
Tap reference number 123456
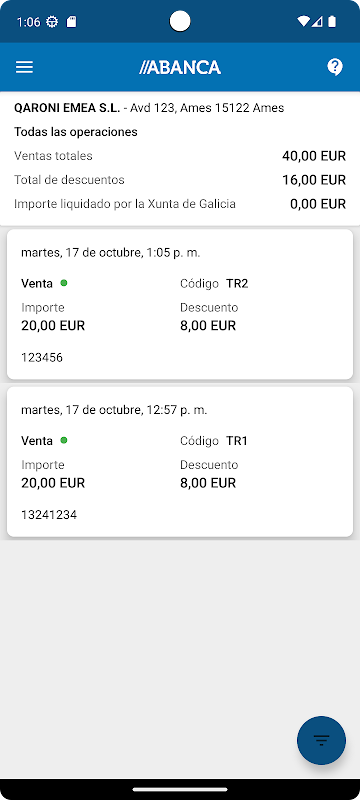[x=42, y=358]
